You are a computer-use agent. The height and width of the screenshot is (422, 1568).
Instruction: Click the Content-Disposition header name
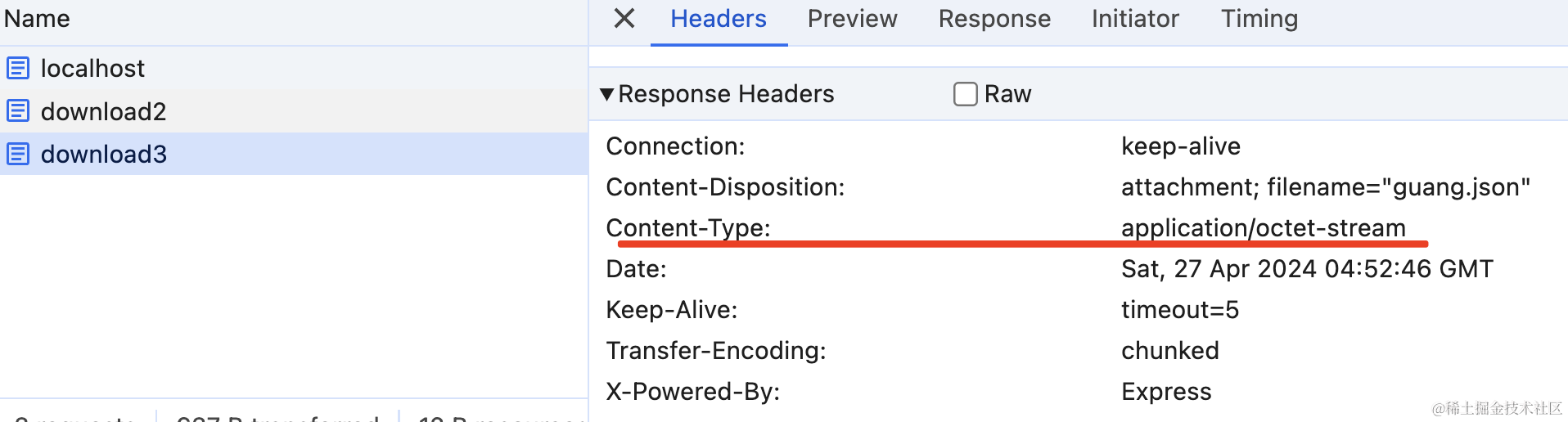(724, 187)
